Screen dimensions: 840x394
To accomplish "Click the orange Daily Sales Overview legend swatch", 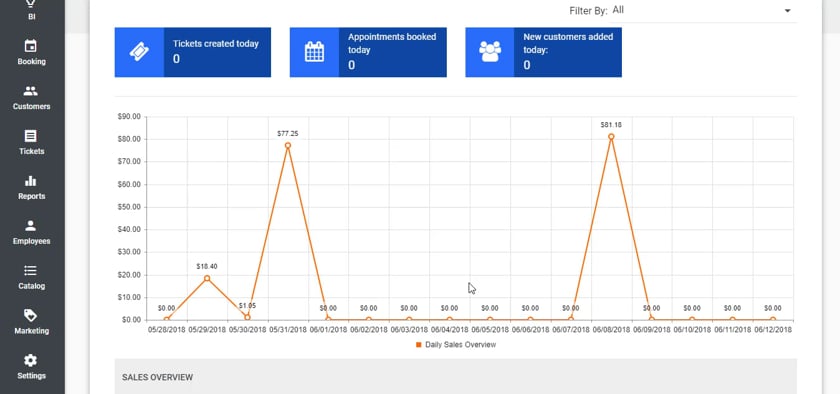I will (418, 345).
